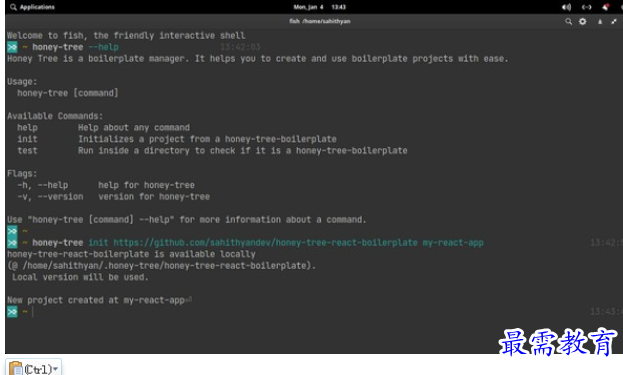
Task: Click the 'test' command row
Action: 212,151
